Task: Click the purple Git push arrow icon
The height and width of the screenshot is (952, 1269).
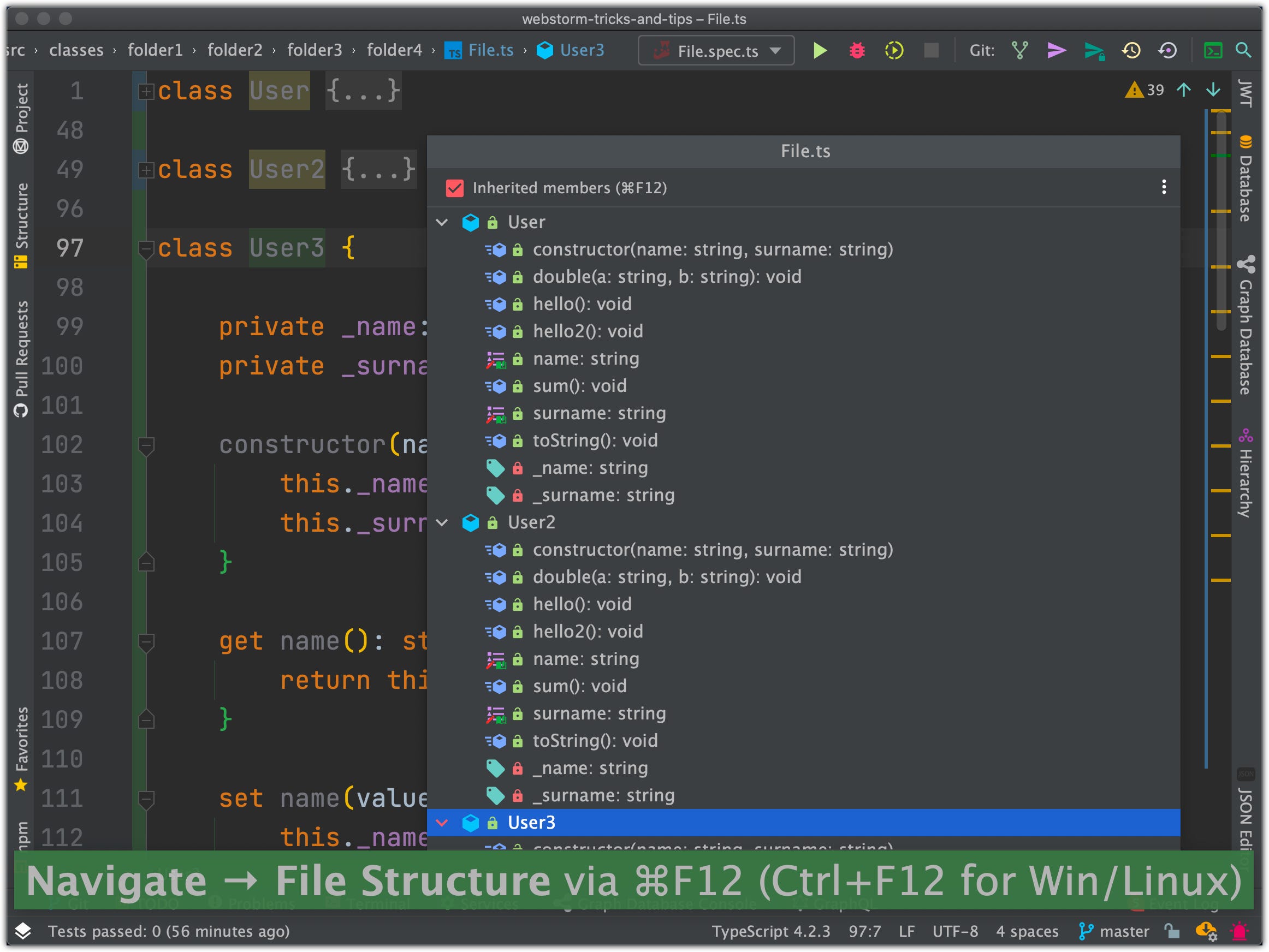Action: point(1056,50)
